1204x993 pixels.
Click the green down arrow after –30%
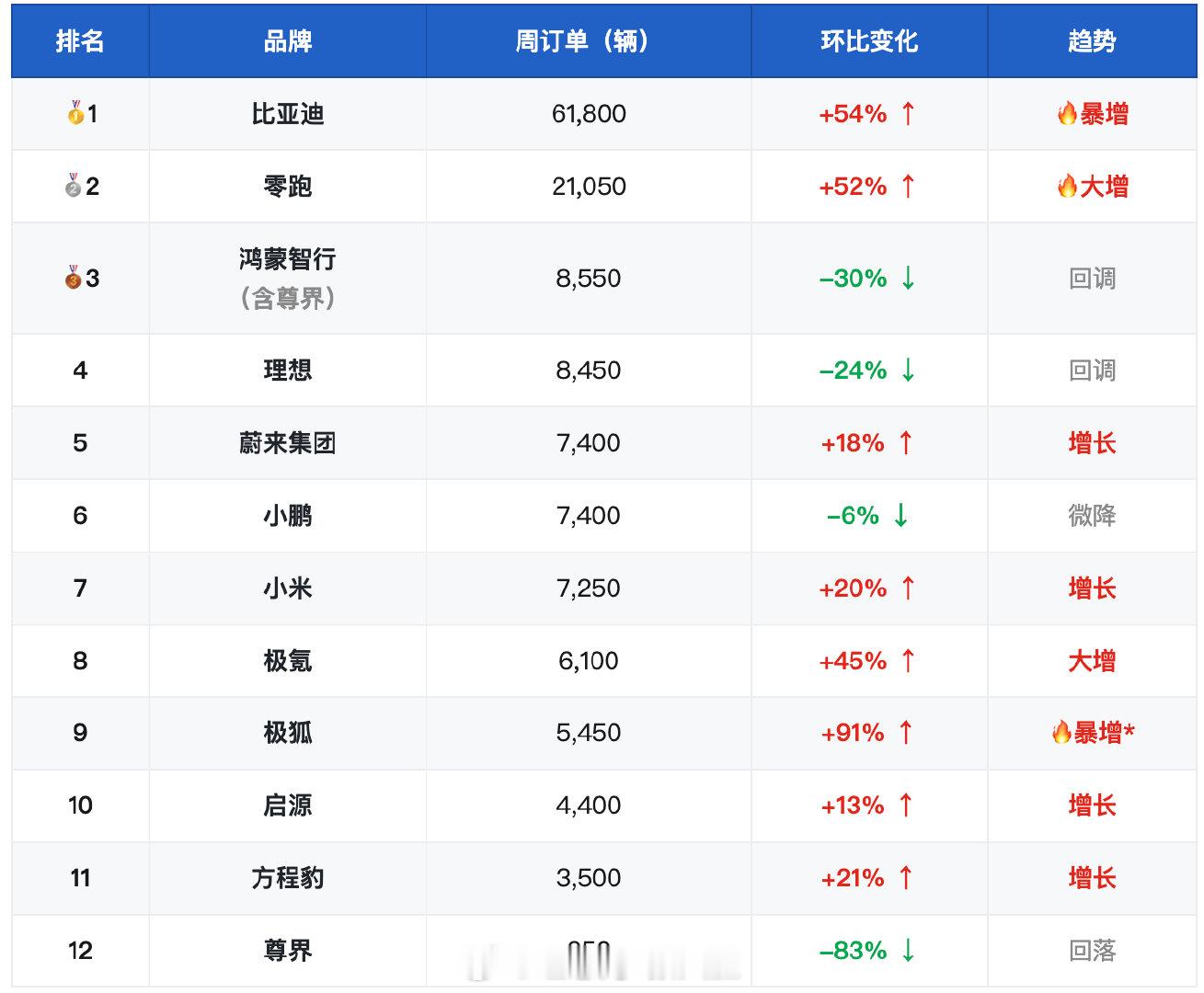tap(908, 278)
